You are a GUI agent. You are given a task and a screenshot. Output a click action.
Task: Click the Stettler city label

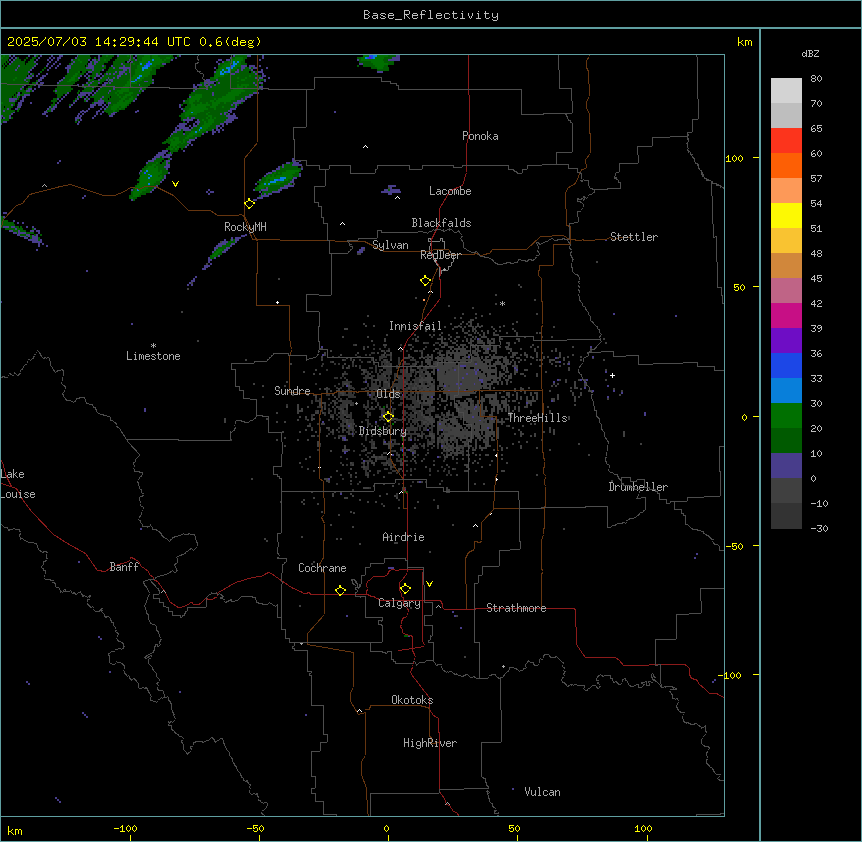pos(634,237)
